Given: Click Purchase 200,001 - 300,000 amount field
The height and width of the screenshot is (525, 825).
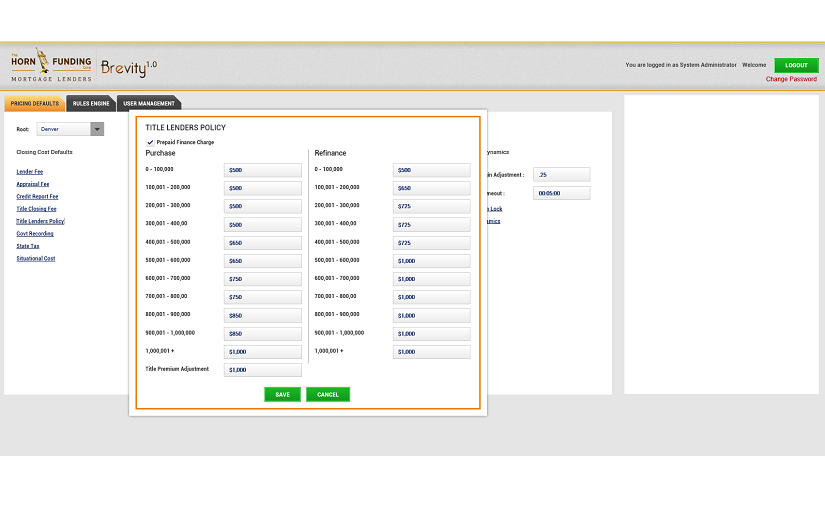Looking at the screenshot, I should pyautogui.click(x=263, y=206).
